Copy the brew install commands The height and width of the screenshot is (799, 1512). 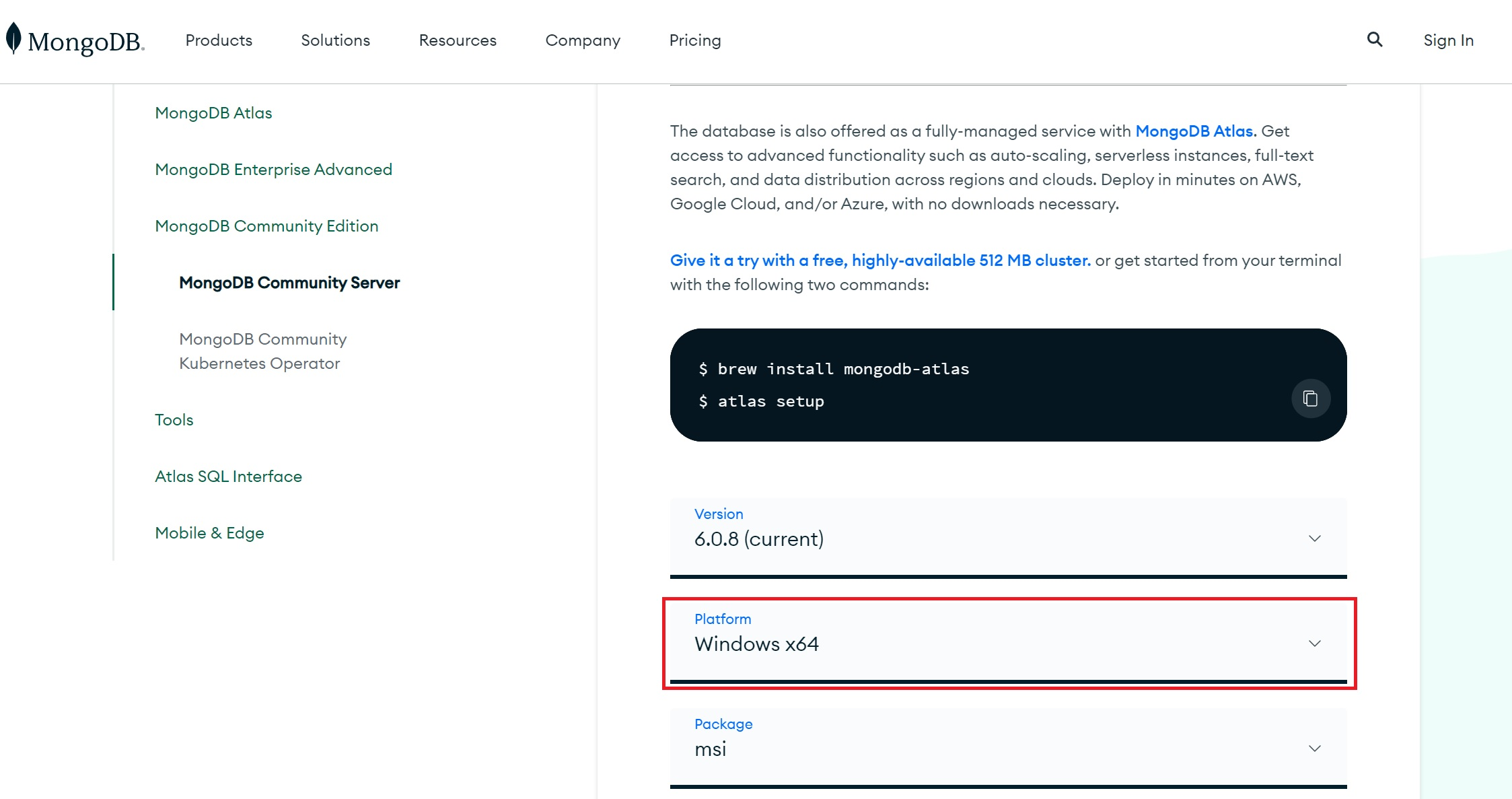pos(1310,398)
